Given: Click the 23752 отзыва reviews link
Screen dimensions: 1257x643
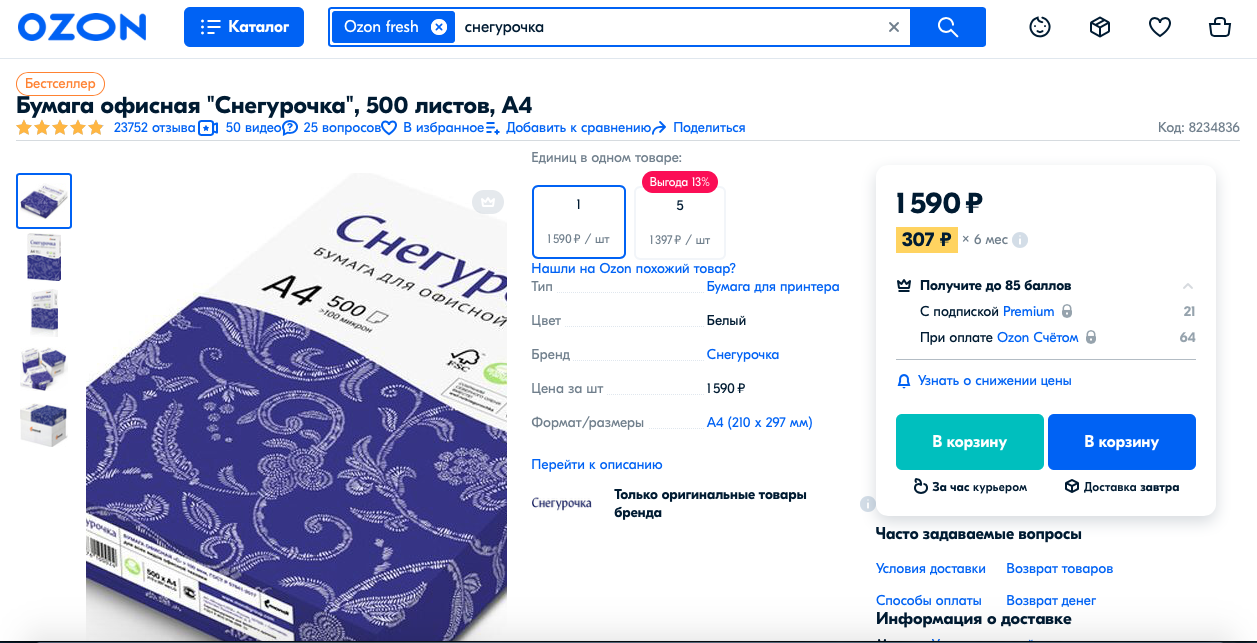Looking at the screenshot, I should (x=154, y=128).
